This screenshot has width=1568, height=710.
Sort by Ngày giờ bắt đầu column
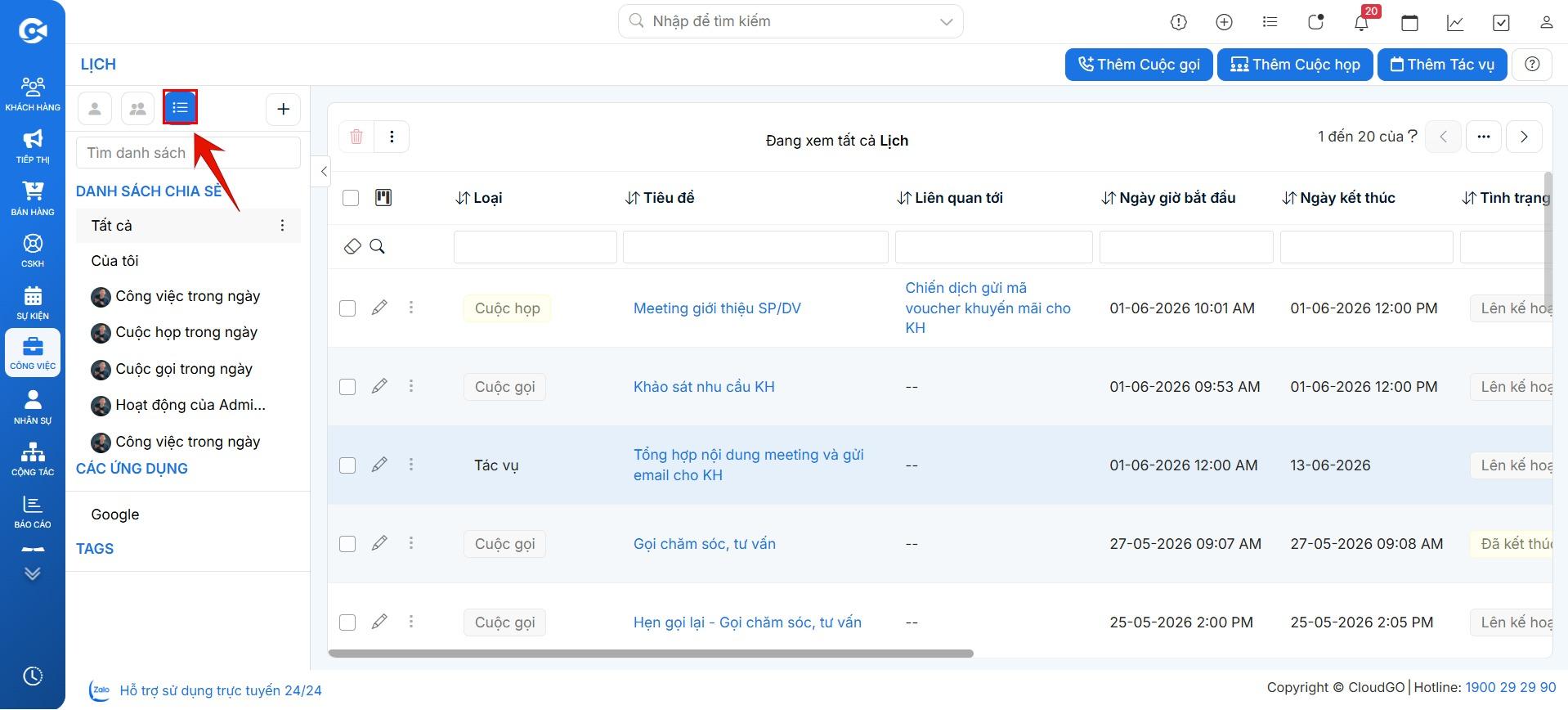[x=1169, y=198]
